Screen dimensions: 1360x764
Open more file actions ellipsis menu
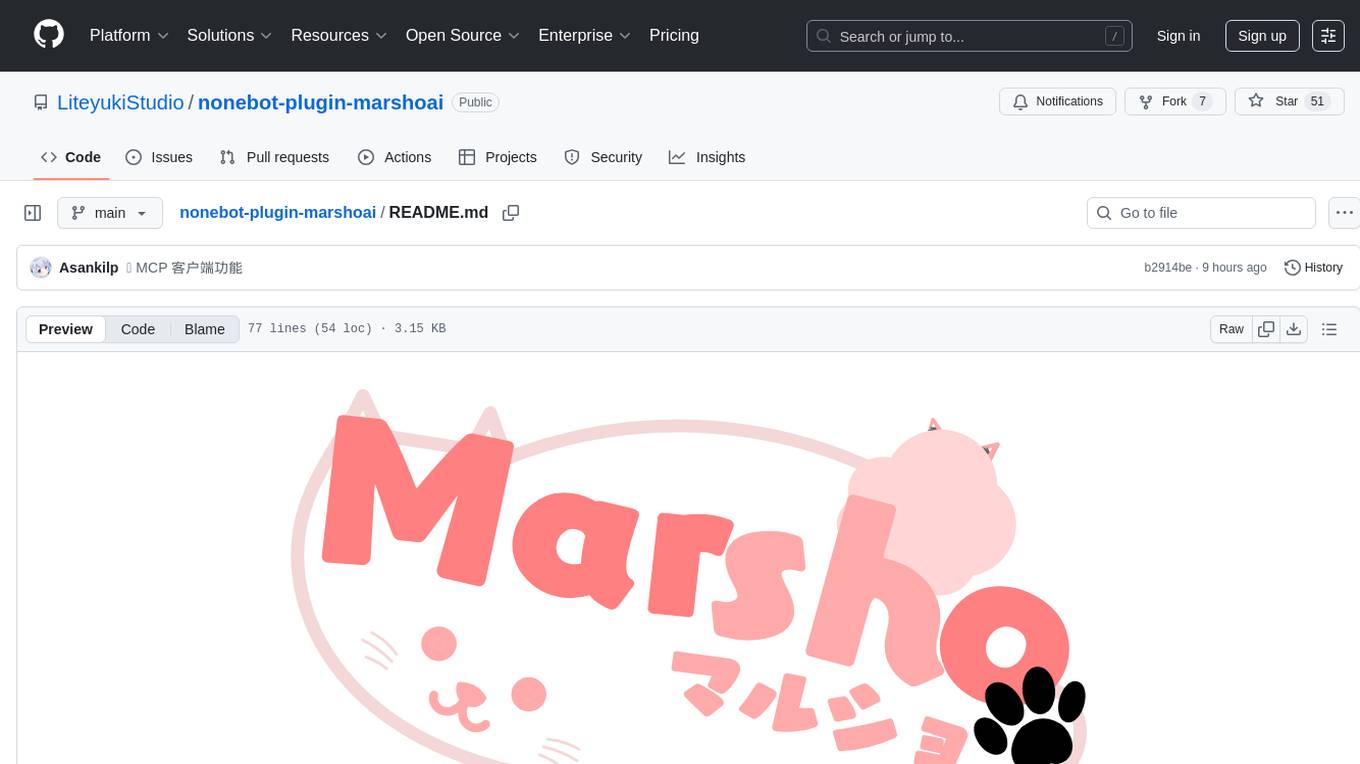pos(1346,213)
